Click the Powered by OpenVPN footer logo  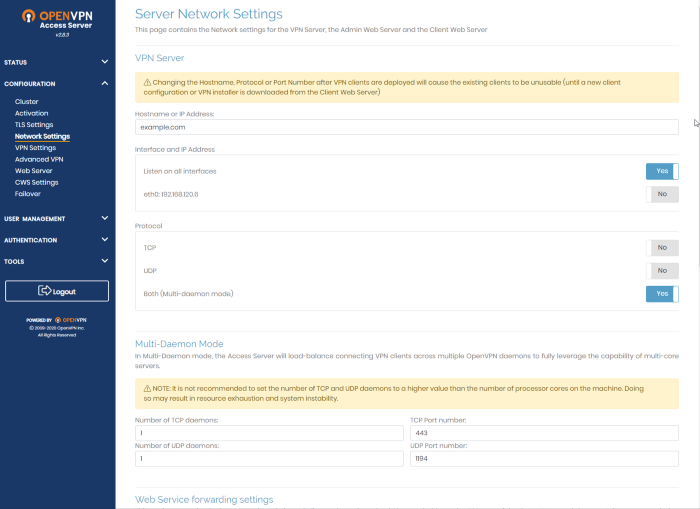coord(56,320)
